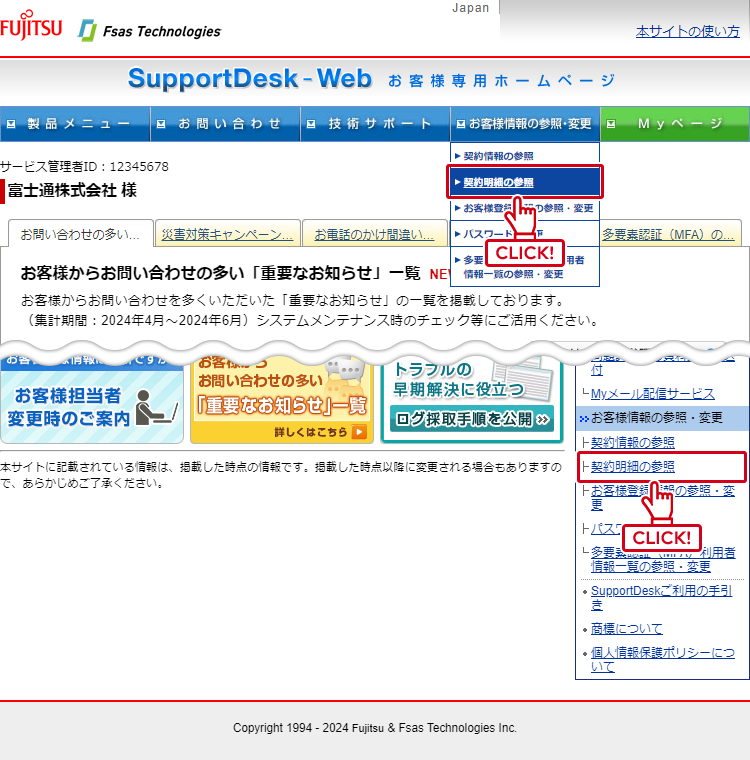Open Myメール配信サービス sidebar link

point(653,394)
